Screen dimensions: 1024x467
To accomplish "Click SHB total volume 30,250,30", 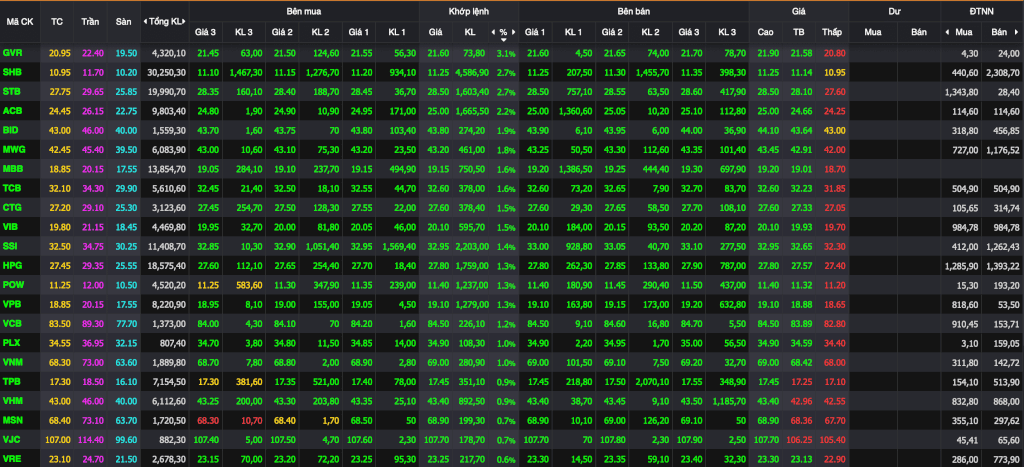I will 168,72.
